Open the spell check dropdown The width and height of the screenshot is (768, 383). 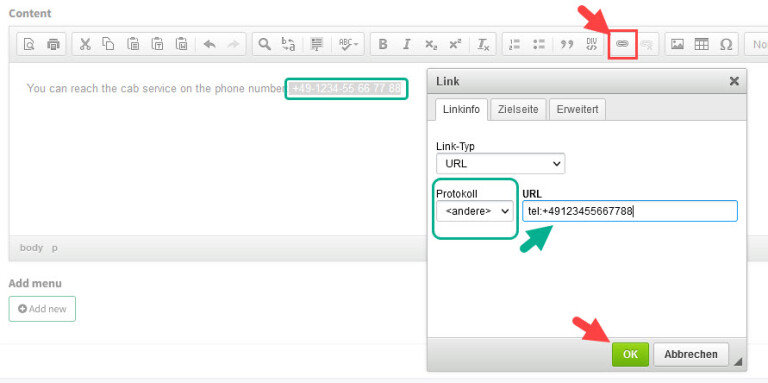pos(349,45)
